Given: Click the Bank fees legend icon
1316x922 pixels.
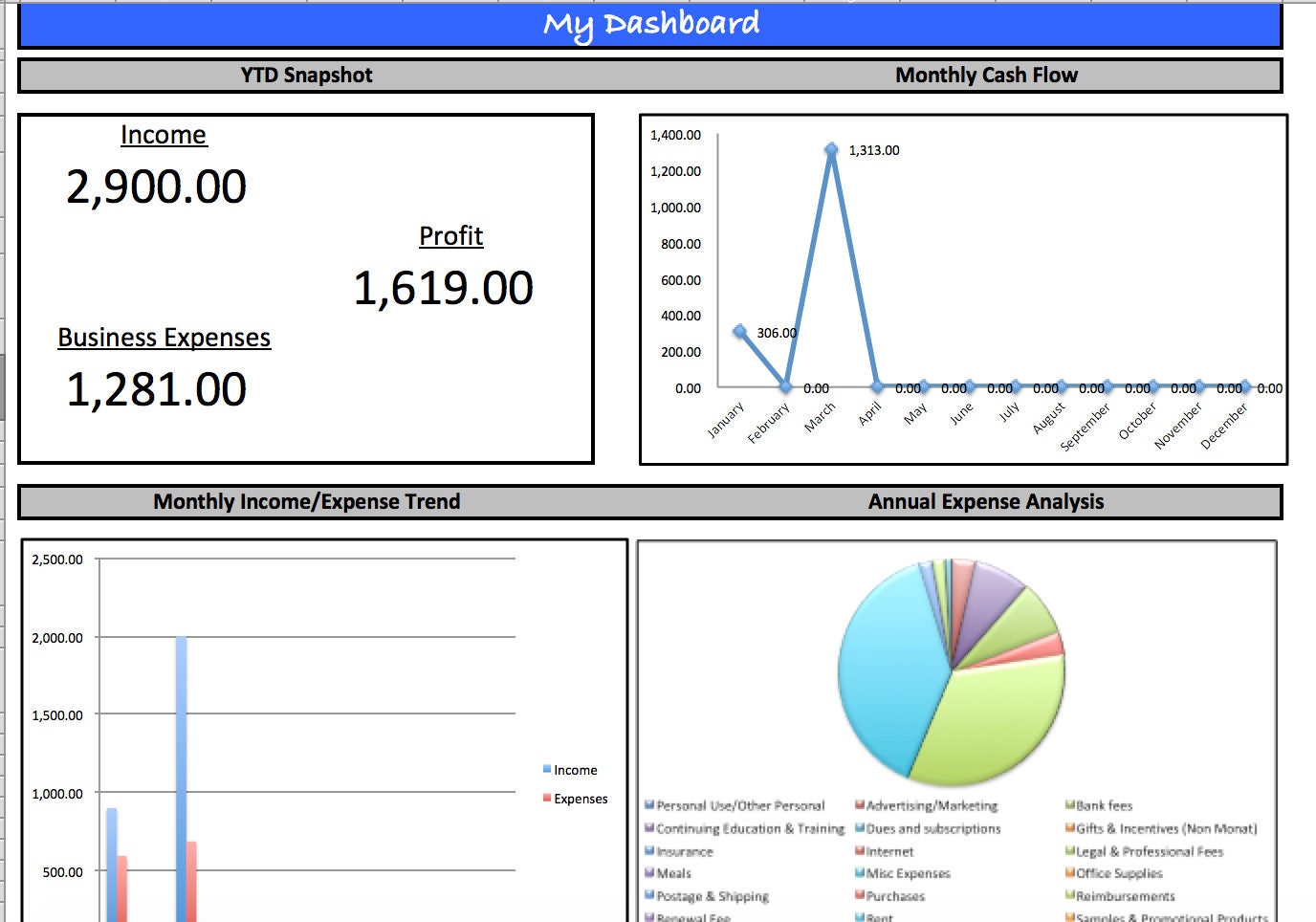Looking at the screenshot, I should [x=1069, y=805].
